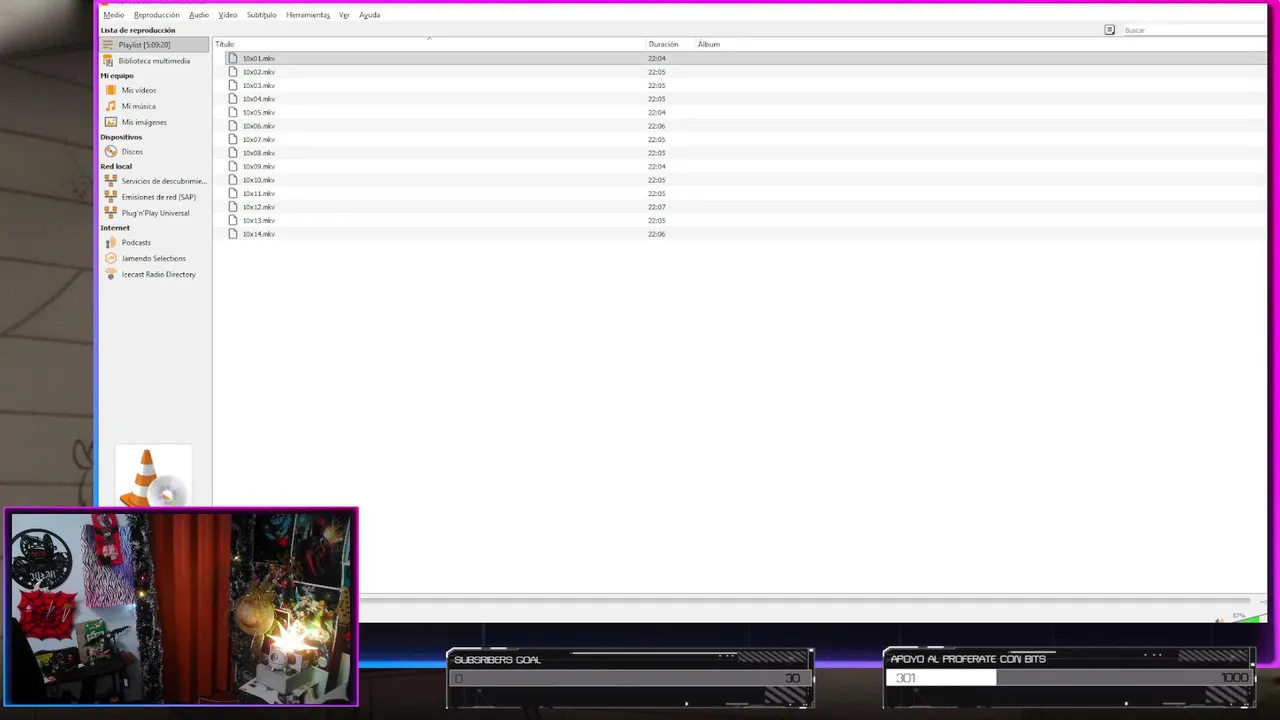
Task: Click file icon beside 10x04.mkv
Action: tap(233, 99)
